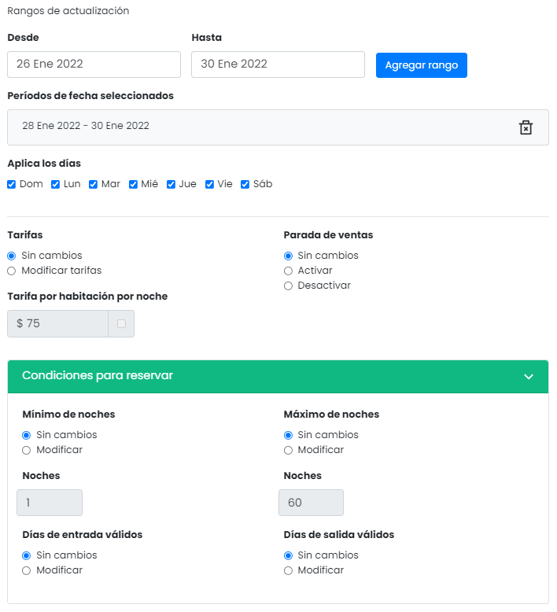Viewport: 557px width, 612px height.
Task: Select Modificar under Máximo de noches
Action: [x=288, y=450]
